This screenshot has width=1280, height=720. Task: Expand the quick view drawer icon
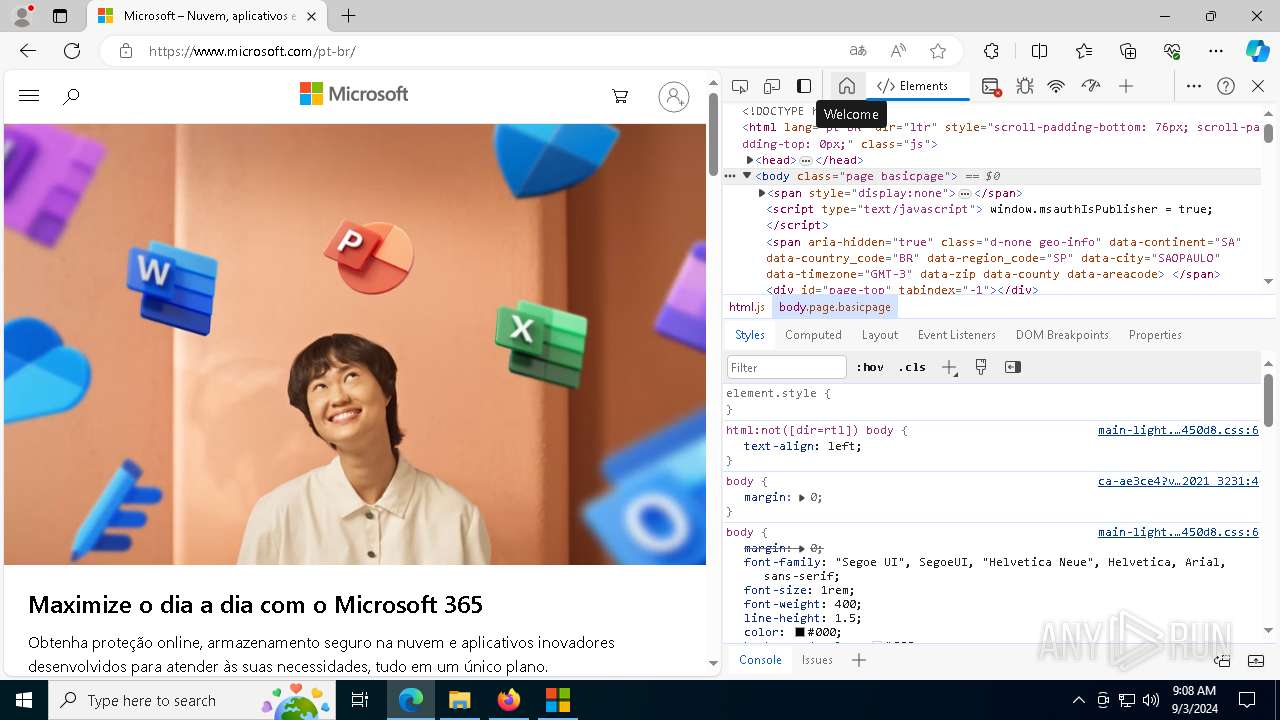tap(1256, 661)
